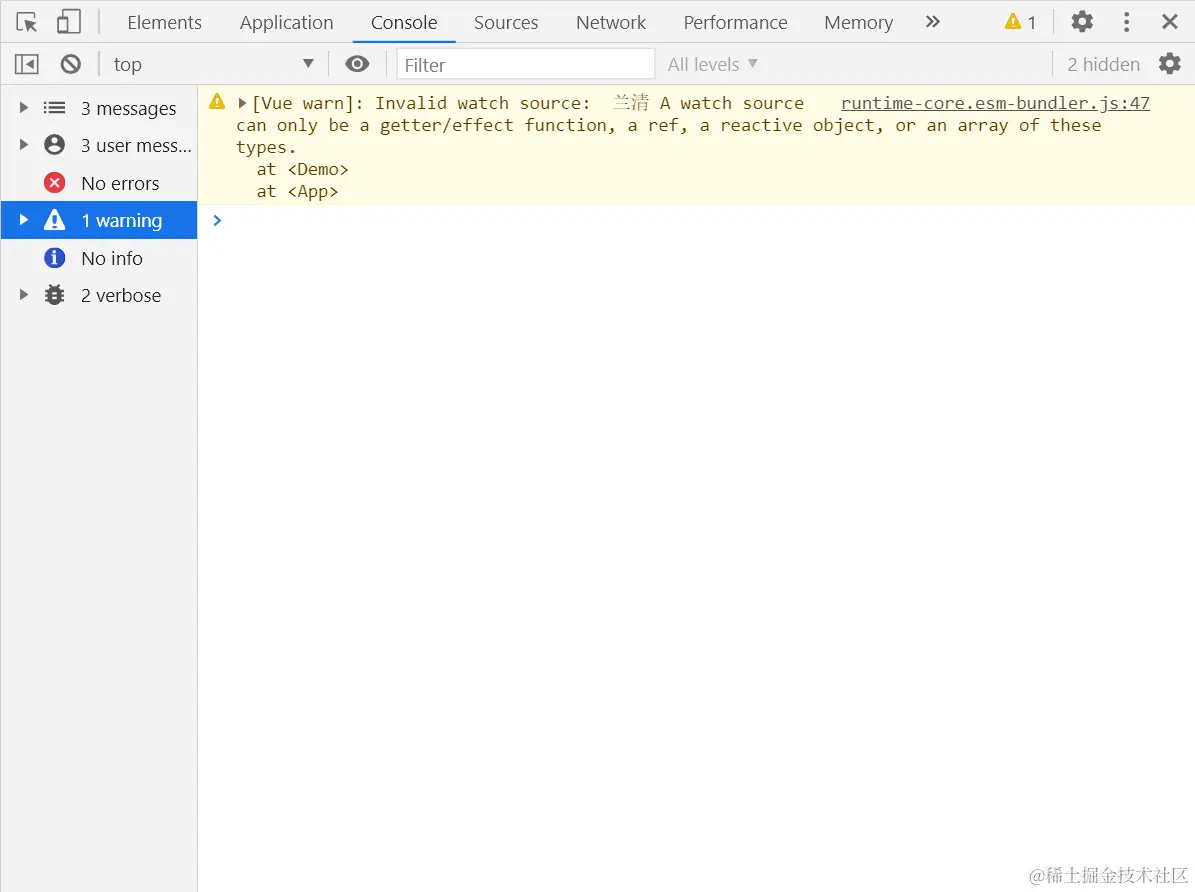The image size is (1195, 892).
Task: Open the All levels dropdown
Action: pyautogui.click(x=713, y=64)
